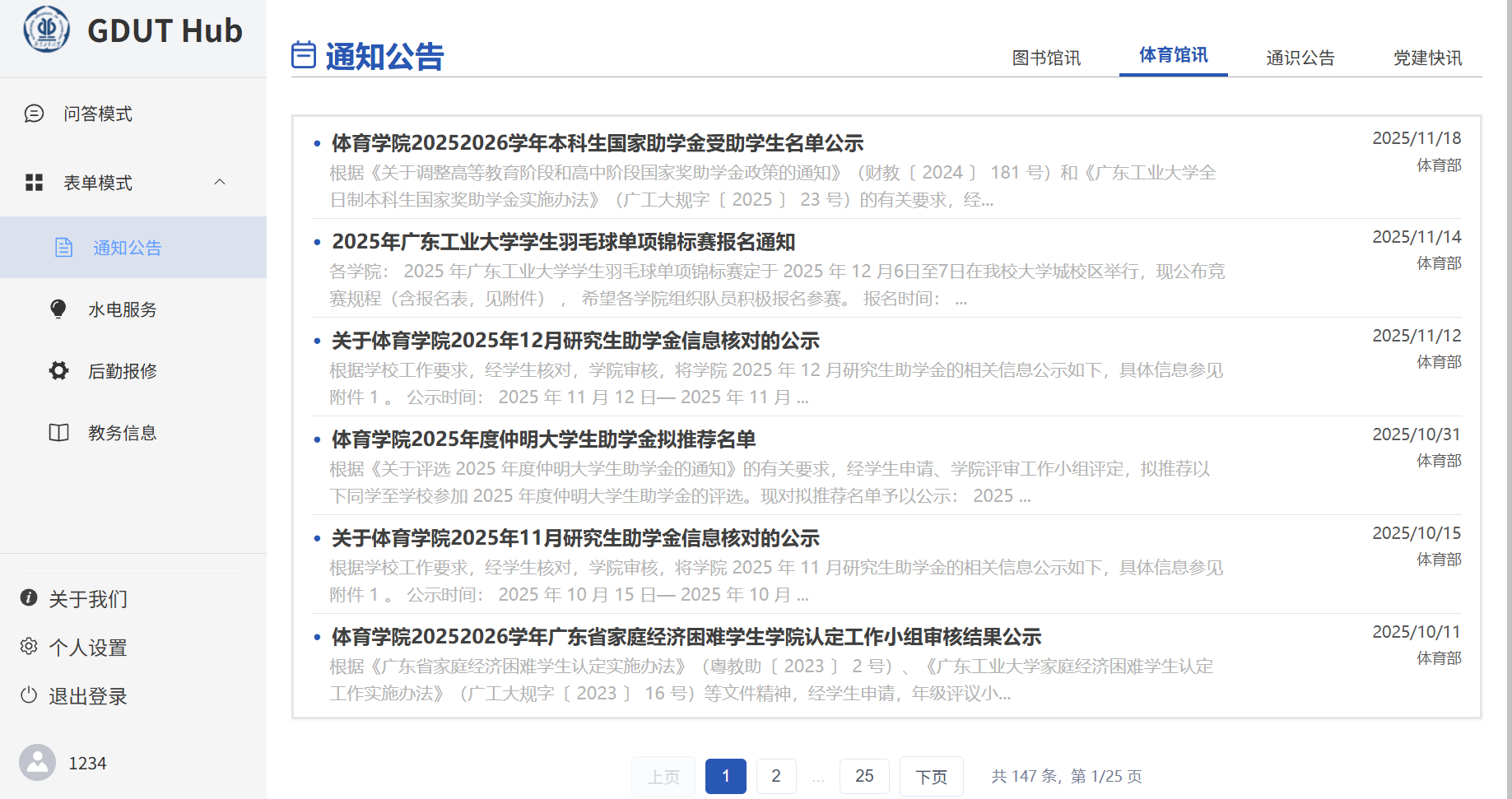
Task: Switch to the 图书馆讯 tab
Action: [x=1045, y=58]
